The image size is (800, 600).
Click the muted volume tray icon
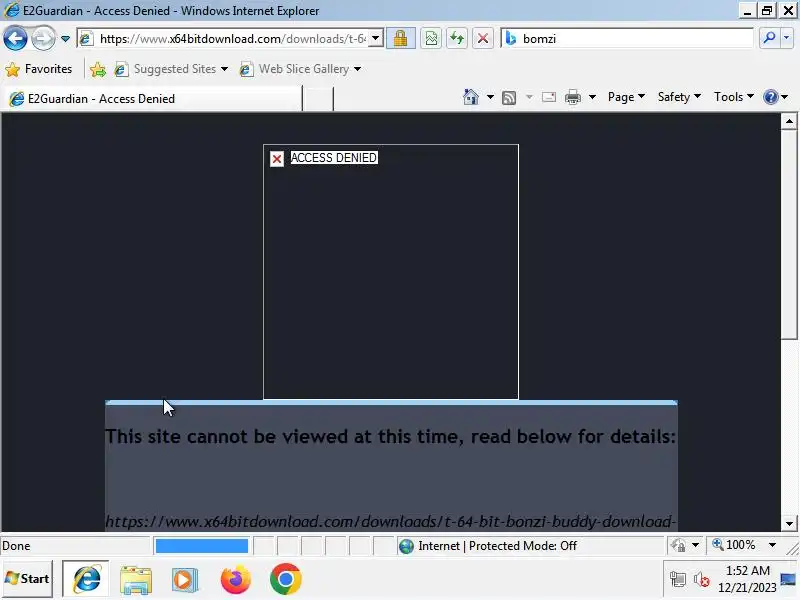(702, 580)
